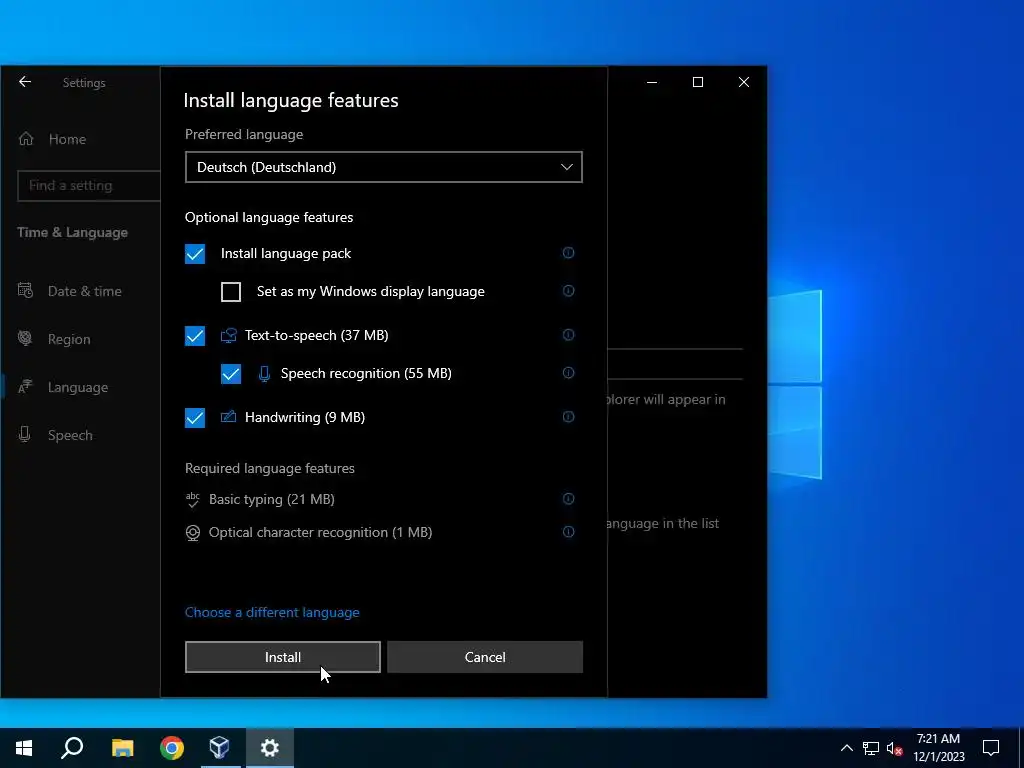
Task: Click the Text-to-speech feature icon
Action: pos(228,336)
